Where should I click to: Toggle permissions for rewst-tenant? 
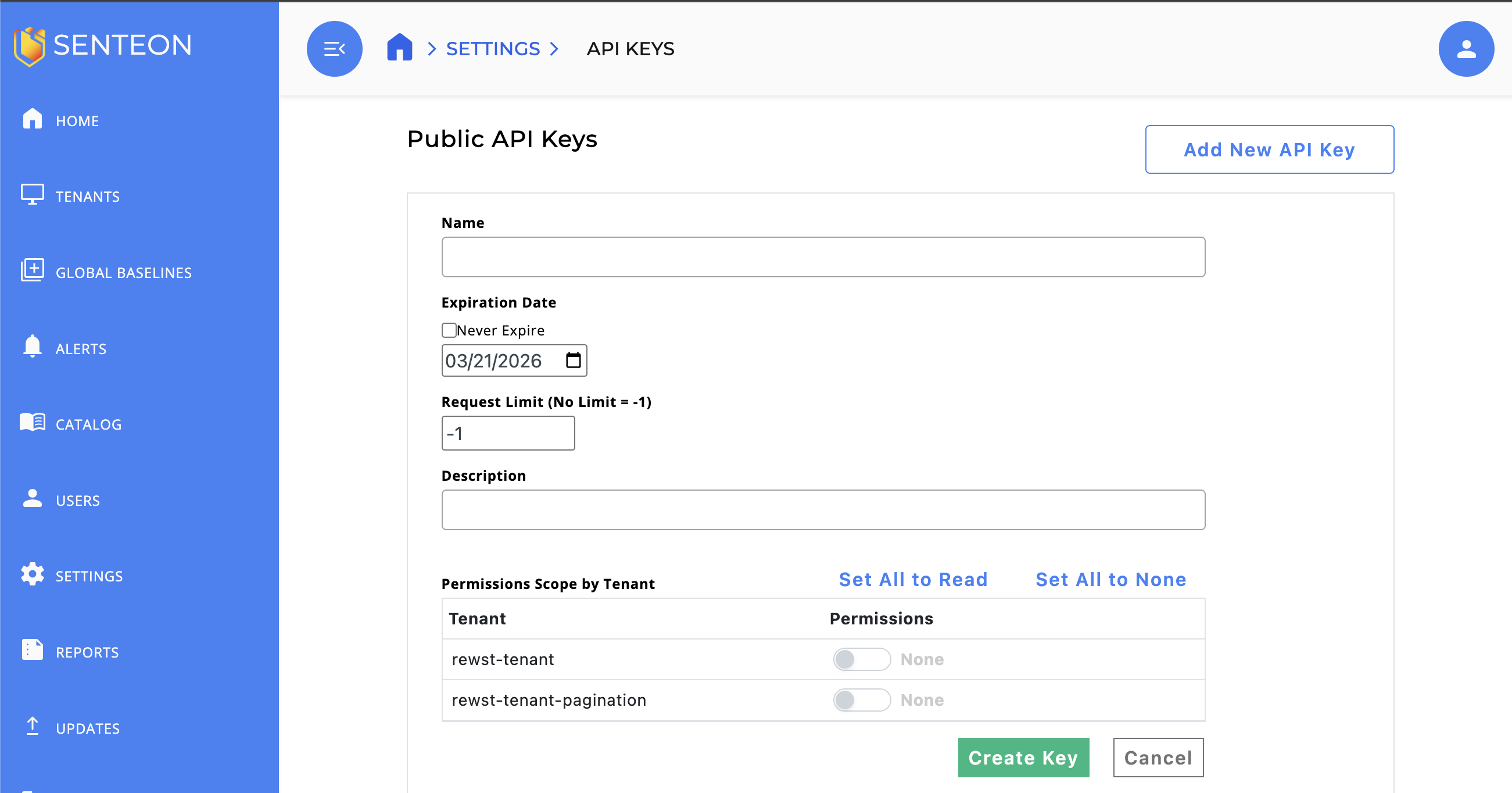861,659
